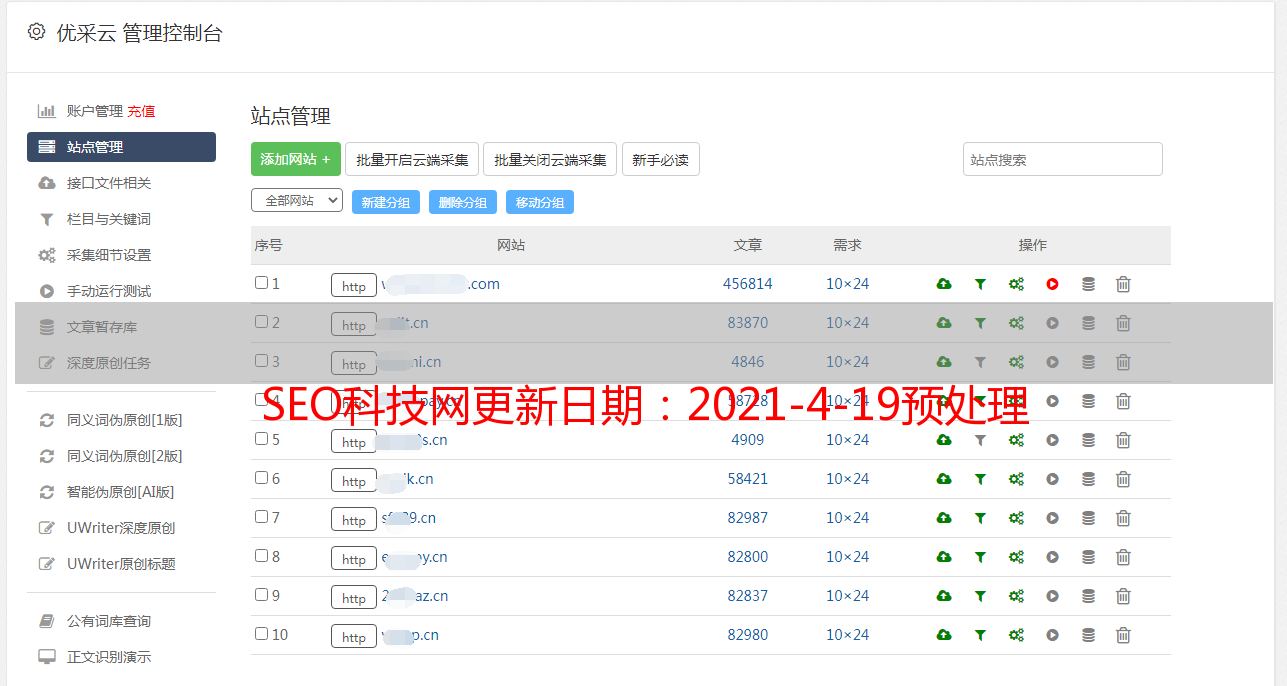Click the filter icon in row 10
This screenshot has height=686, width=1287.
(980, 635)
